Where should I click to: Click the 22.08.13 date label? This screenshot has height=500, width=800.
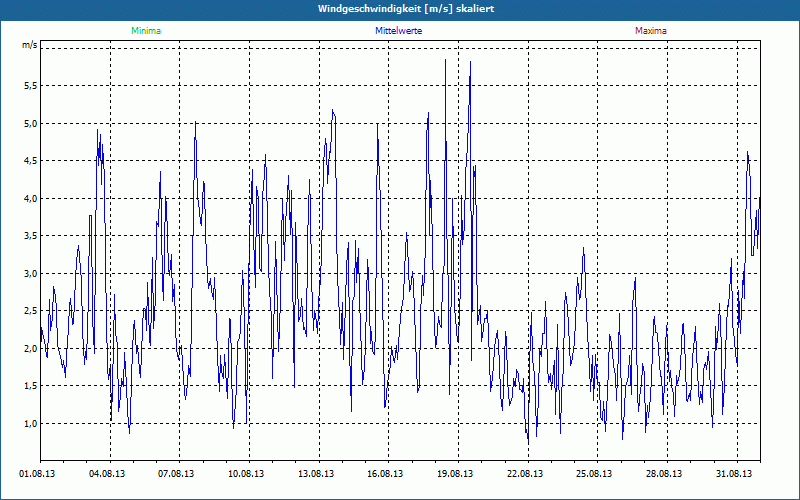click(x=525, y=474)
